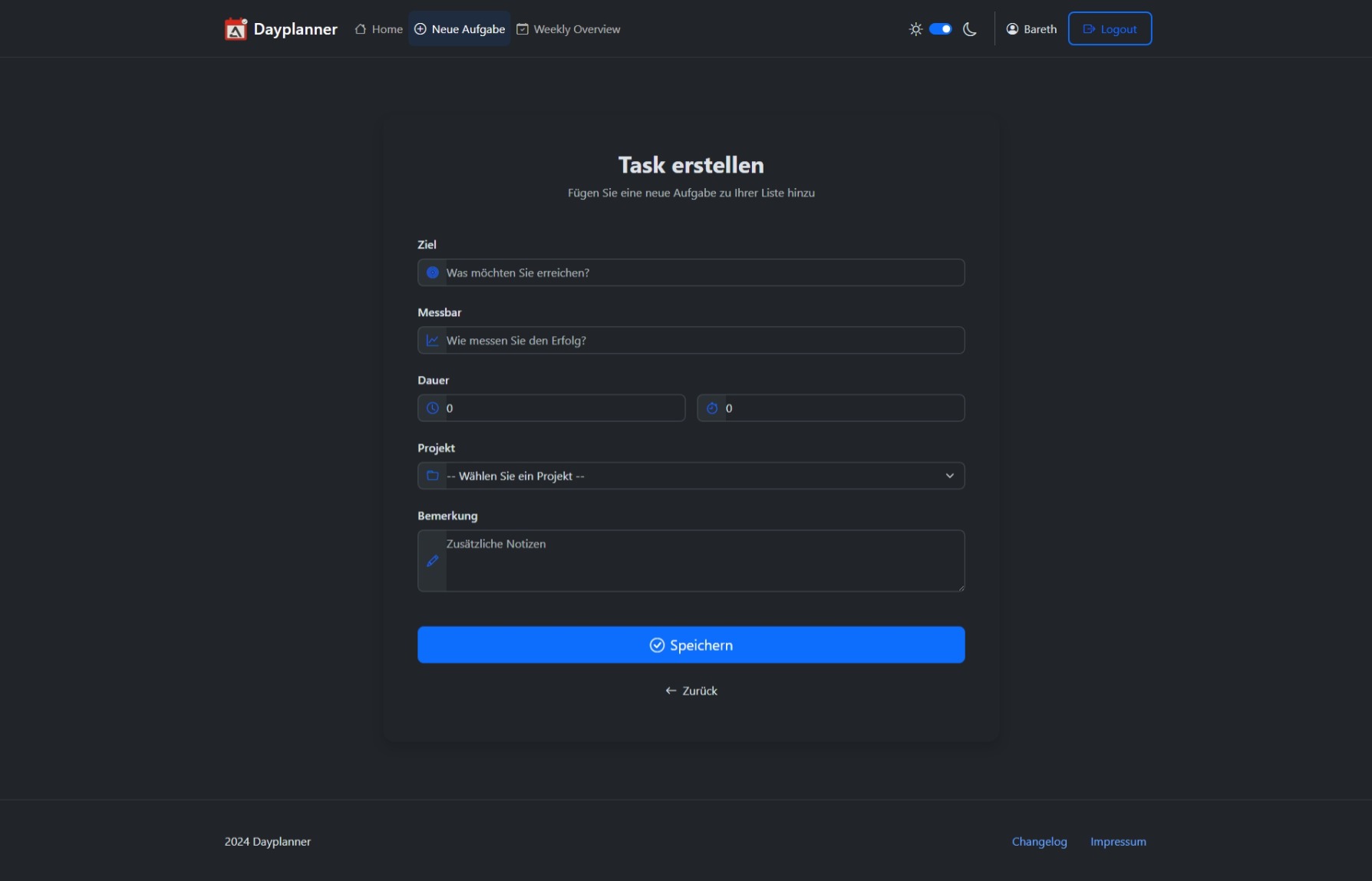Focus the Ziel input field
1372x881 pixels.
tap(704, 272)
